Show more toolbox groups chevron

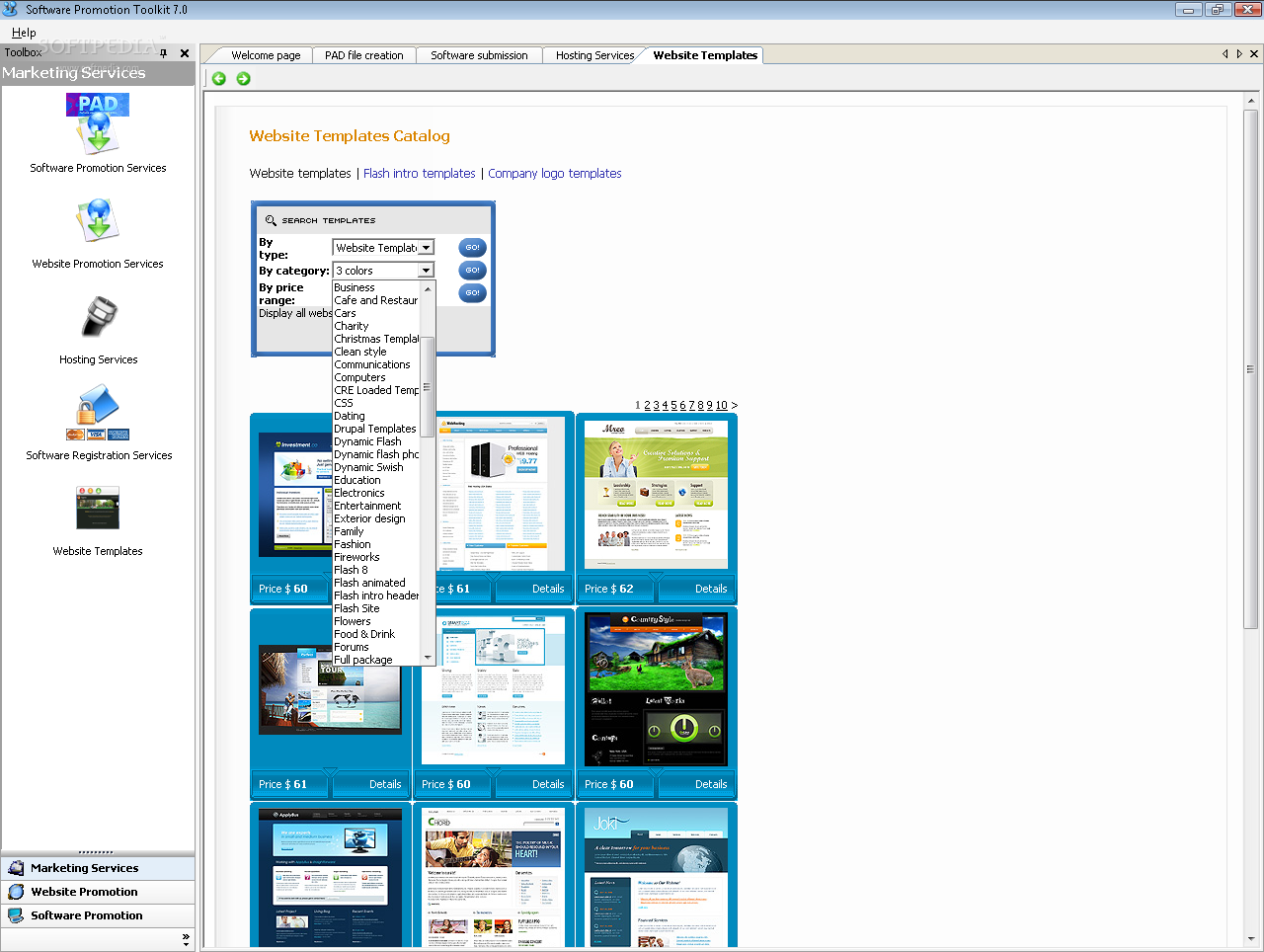pos(186,939)
